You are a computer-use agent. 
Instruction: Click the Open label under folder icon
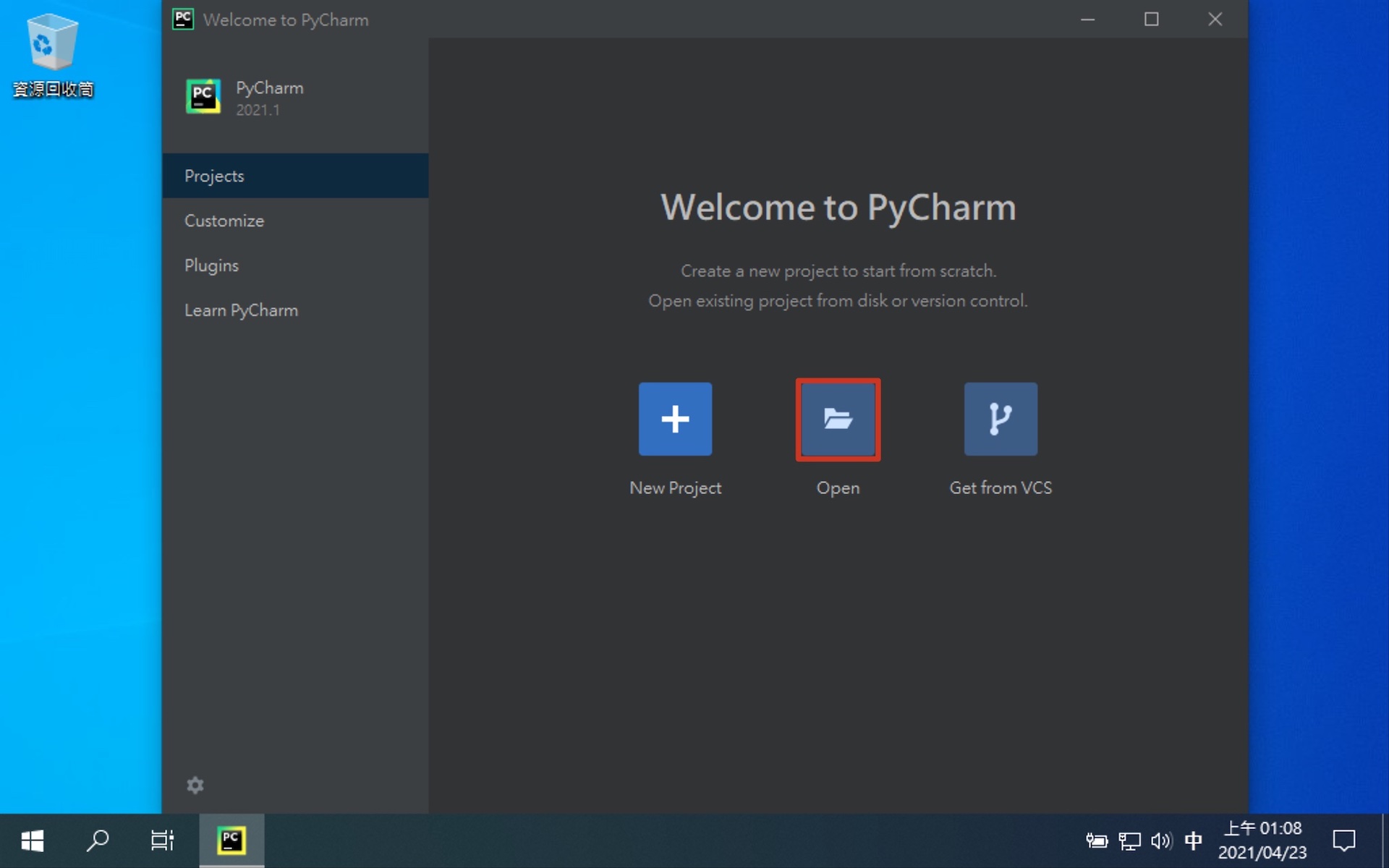838,488
